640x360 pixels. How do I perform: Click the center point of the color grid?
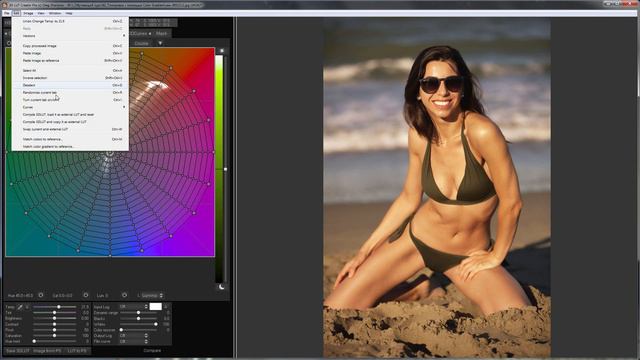tap(110, 153)
